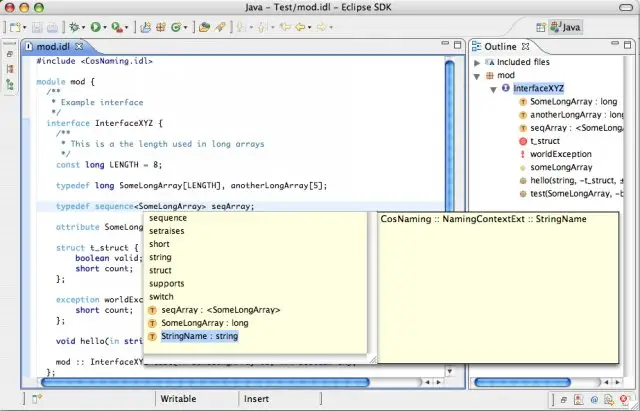Open the Run configurations dropdown arrow

pyautogui.click(x=105, y=28)
